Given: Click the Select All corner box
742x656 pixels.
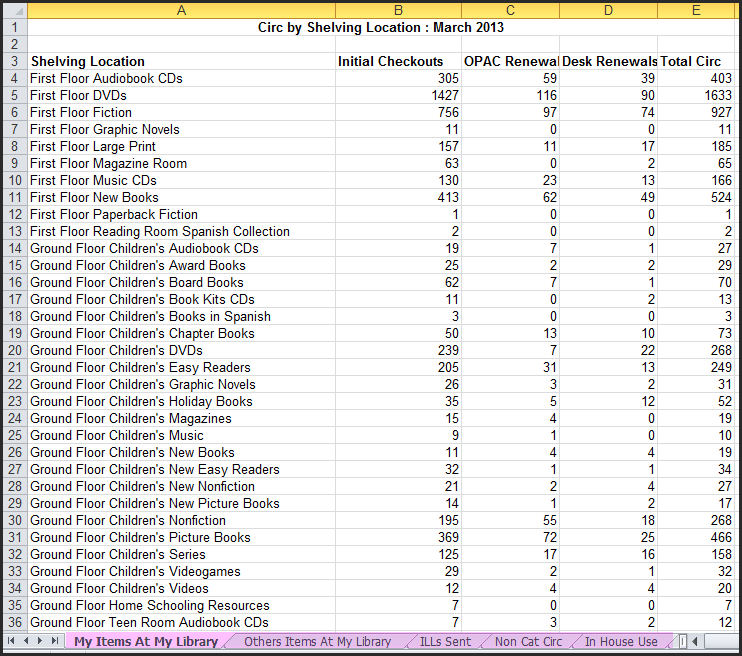Looking at the screenshot, I should pyautogui.click(x=15, y=10).
